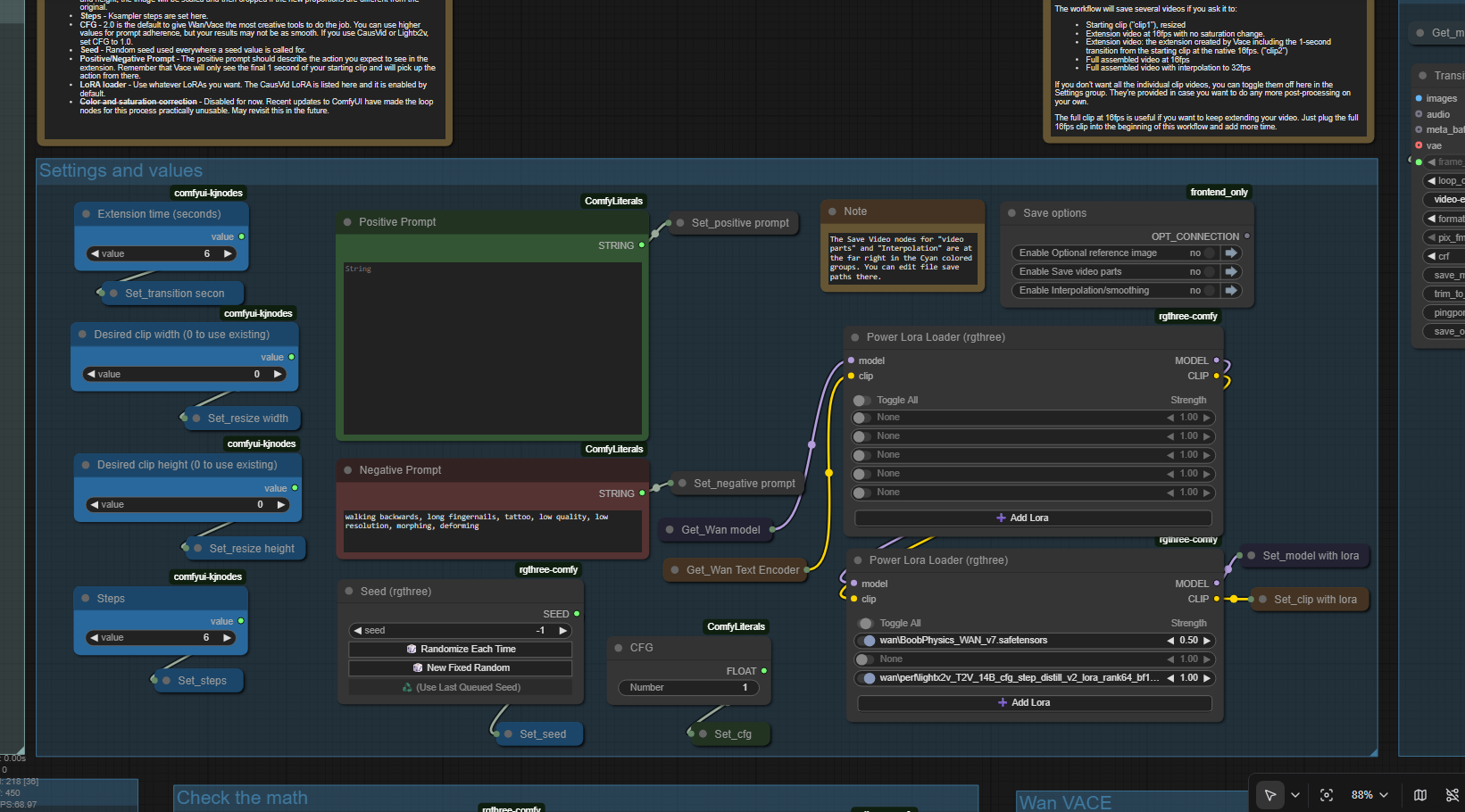This screenshot has width=1465, height=812.
Task: Collapse the Positive Prompt node via its dot
Action: tap(348, 222)
